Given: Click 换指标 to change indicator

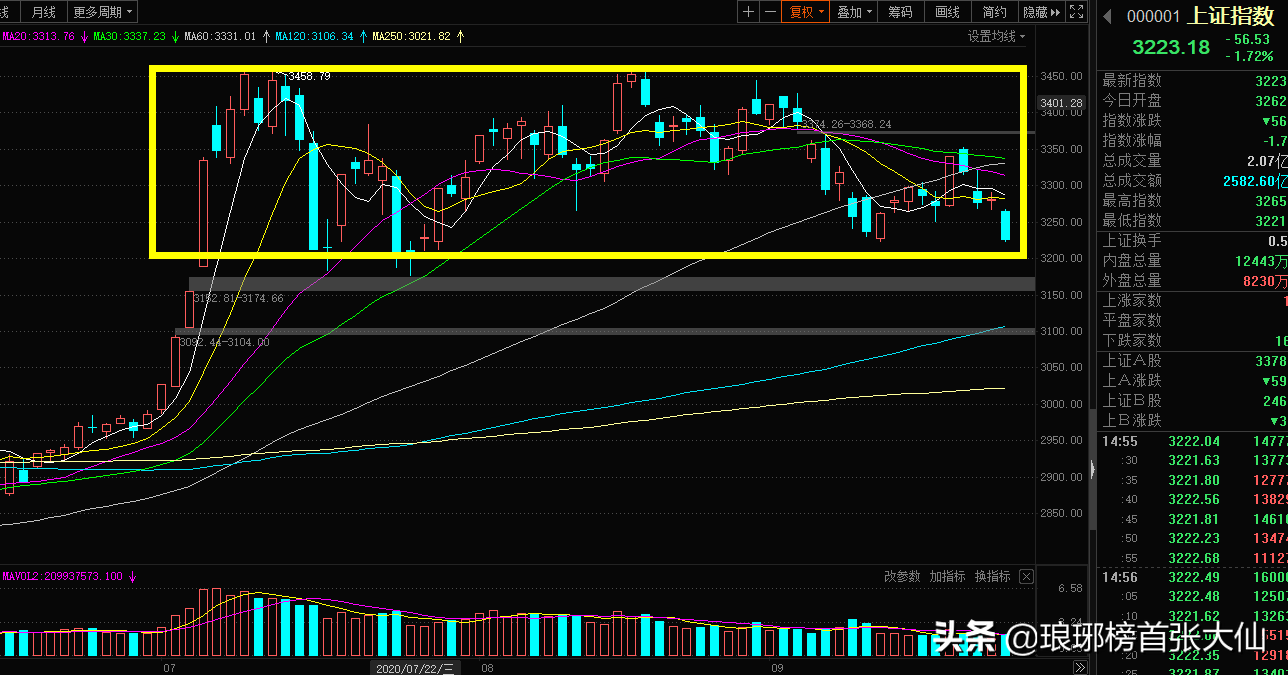Looking at the screenshot, I should click(992, 577).
